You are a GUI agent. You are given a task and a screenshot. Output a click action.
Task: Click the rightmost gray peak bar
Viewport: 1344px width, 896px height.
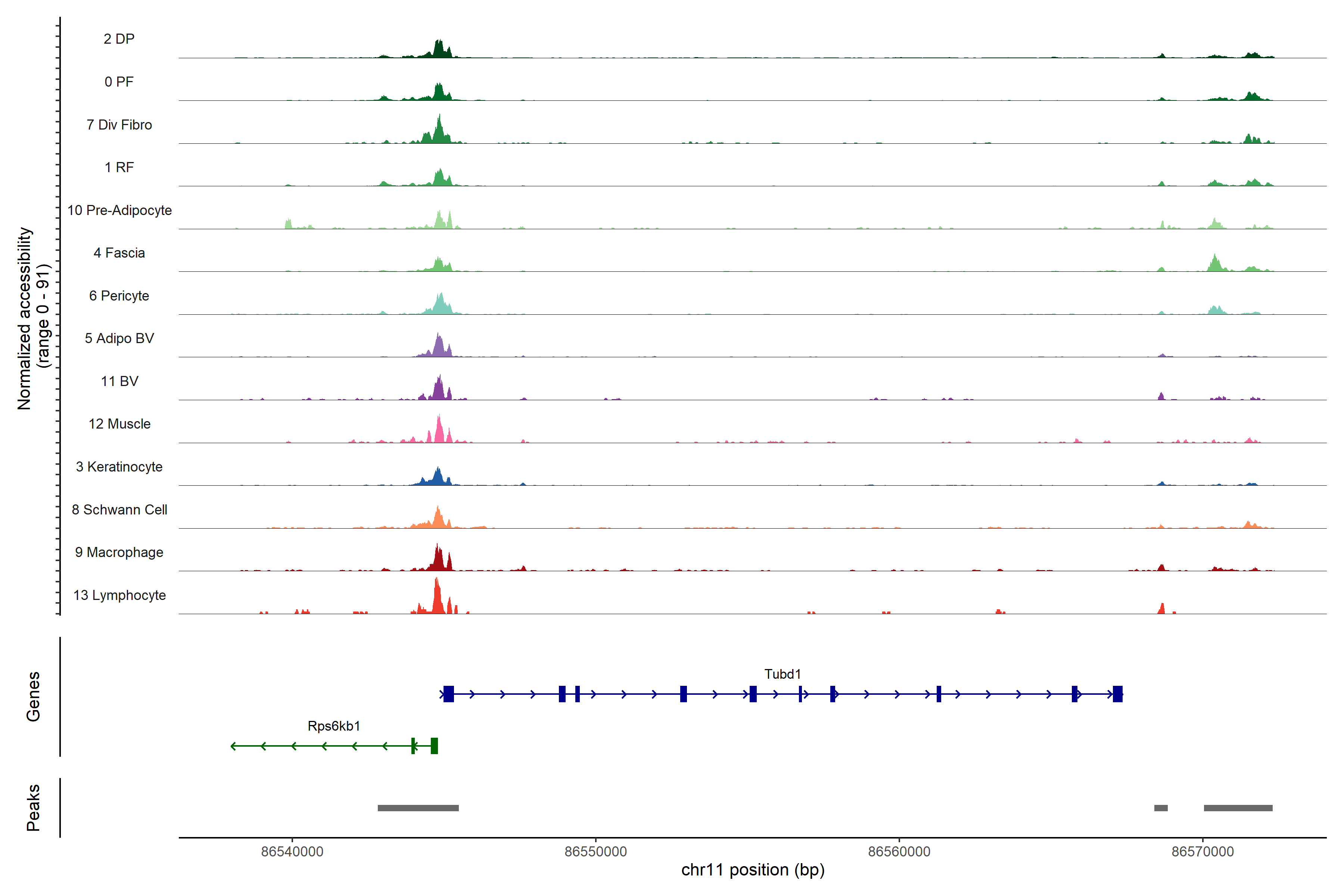click(1238, 808)
